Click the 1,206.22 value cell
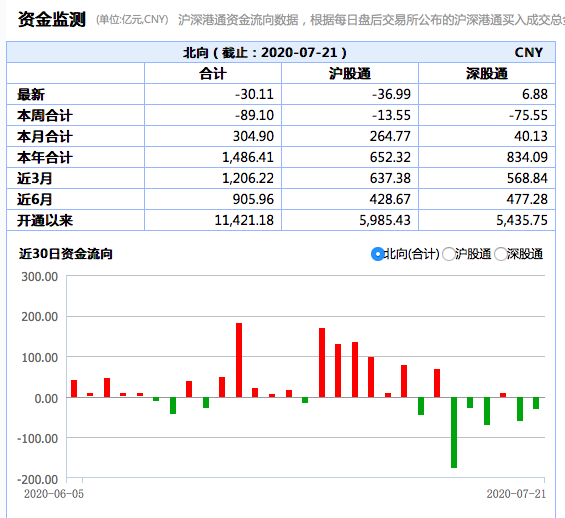The height and width of the screenshot is (518, 565). point(213,178)
